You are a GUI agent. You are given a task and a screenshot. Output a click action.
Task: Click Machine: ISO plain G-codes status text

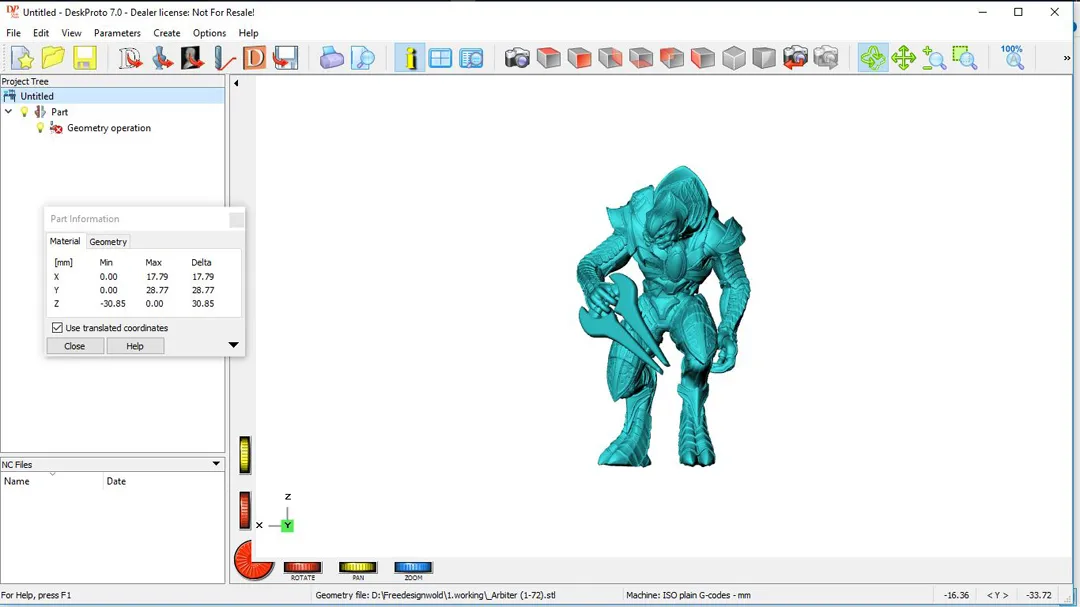point(688,595)
